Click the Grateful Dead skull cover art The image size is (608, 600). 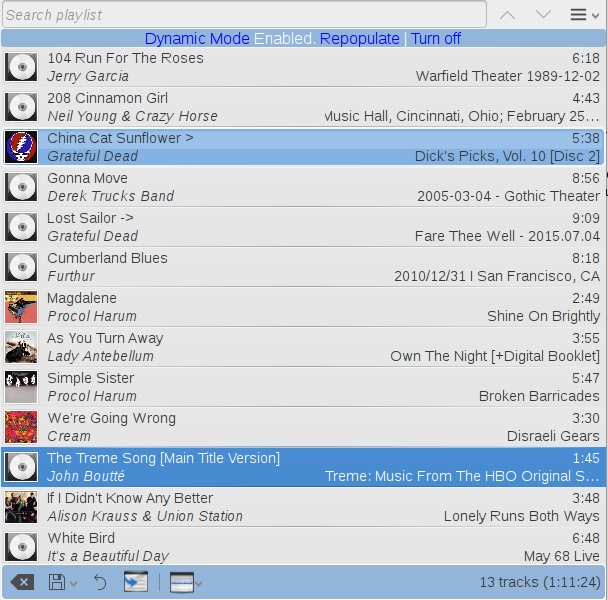pos(21,147)
